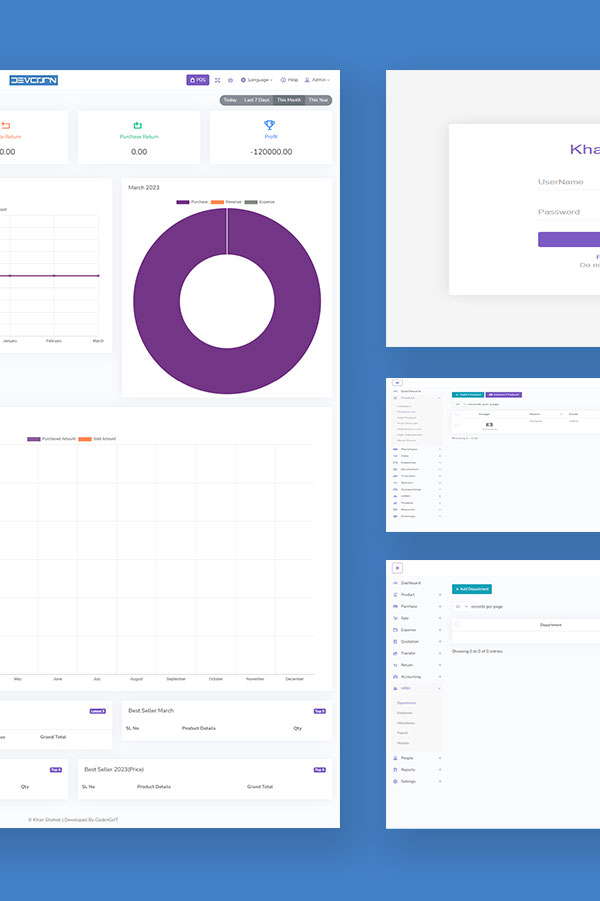600x901 pixels.
Task: Click the Transfer icon in department window sidebar
Action: [x=395, y=653]
